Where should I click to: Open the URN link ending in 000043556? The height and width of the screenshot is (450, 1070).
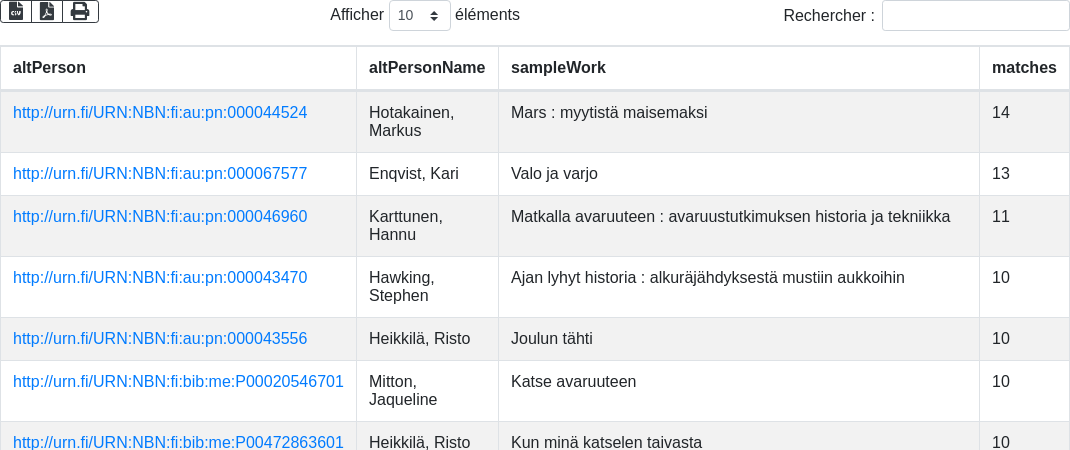coord(160,339)
